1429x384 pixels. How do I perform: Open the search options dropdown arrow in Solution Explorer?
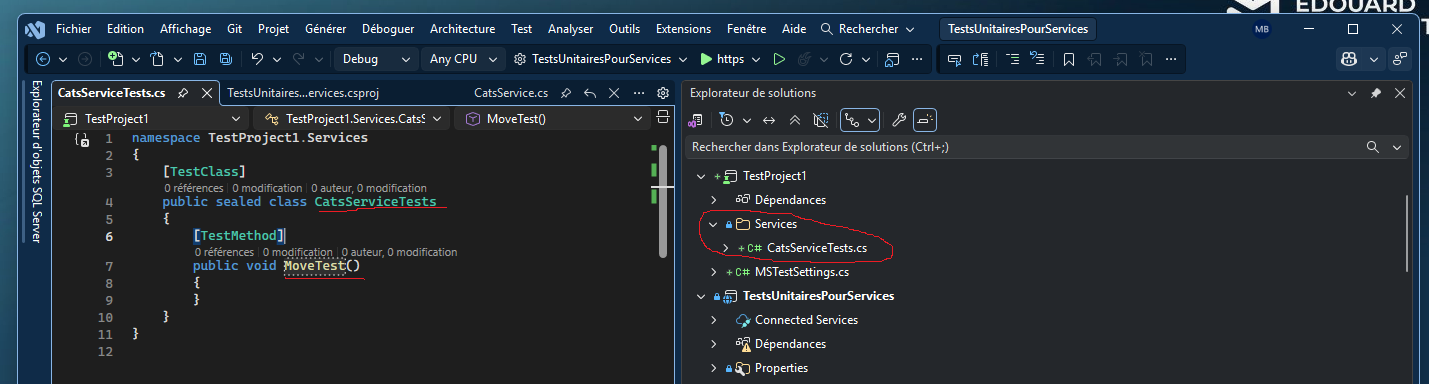(1397, 147)
